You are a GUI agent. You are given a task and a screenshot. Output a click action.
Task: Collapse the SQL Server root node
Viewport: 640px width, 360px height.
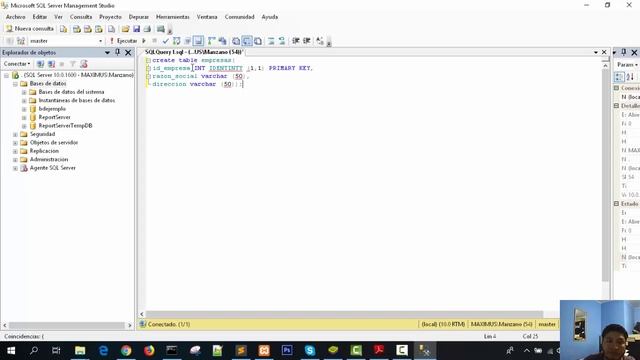[7, 76]
